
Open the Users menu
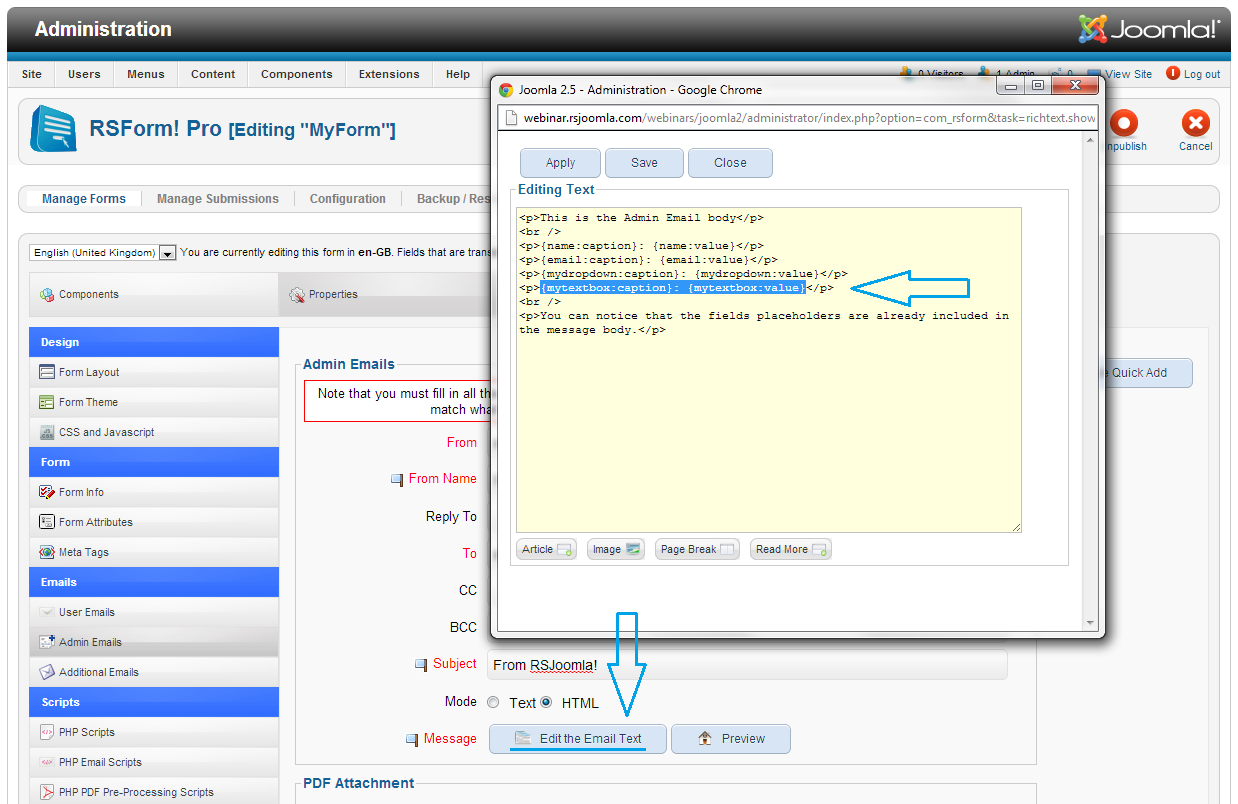click(84, 74)
